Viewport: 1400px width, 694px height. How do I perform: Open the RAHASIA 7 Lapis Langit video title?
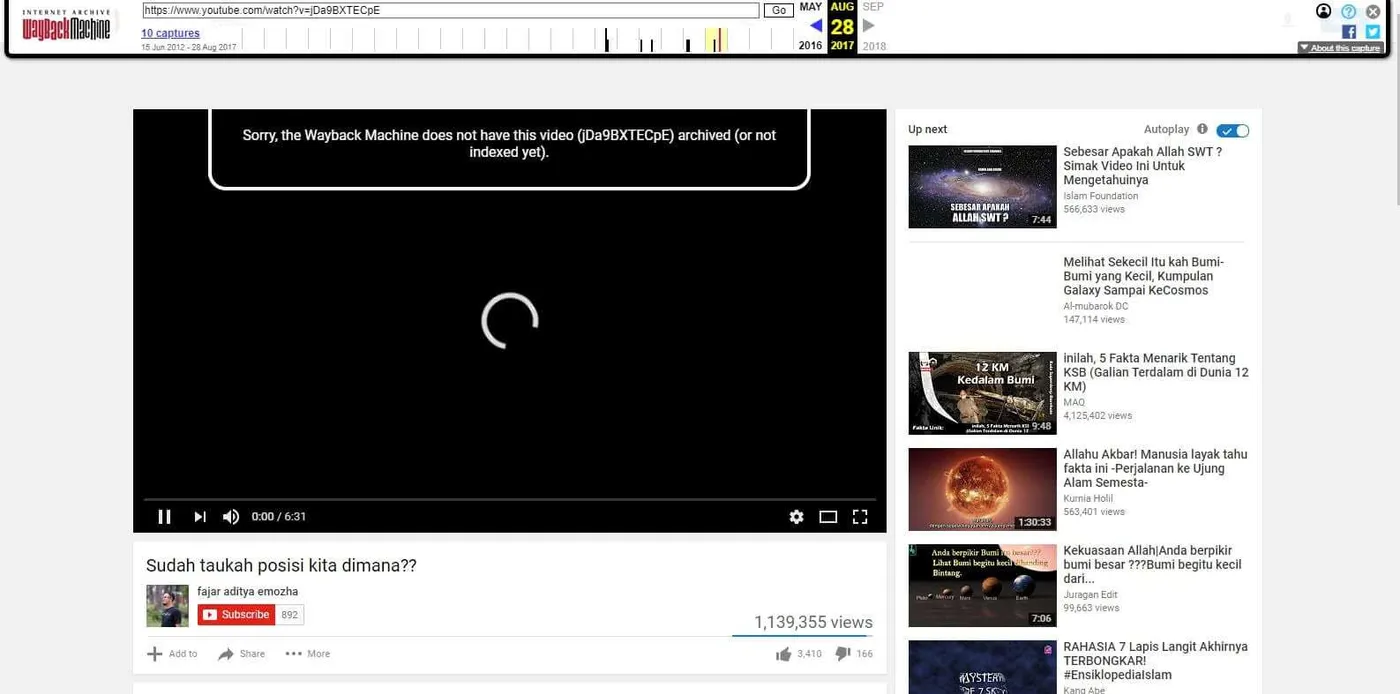click(1155, 661)
